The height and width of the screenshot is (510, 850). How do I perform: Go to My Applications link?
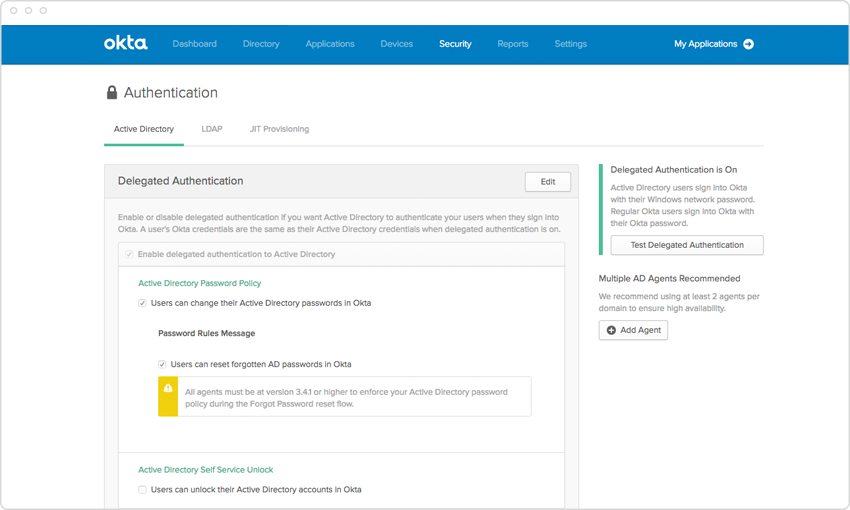click(x=705, y=44)
